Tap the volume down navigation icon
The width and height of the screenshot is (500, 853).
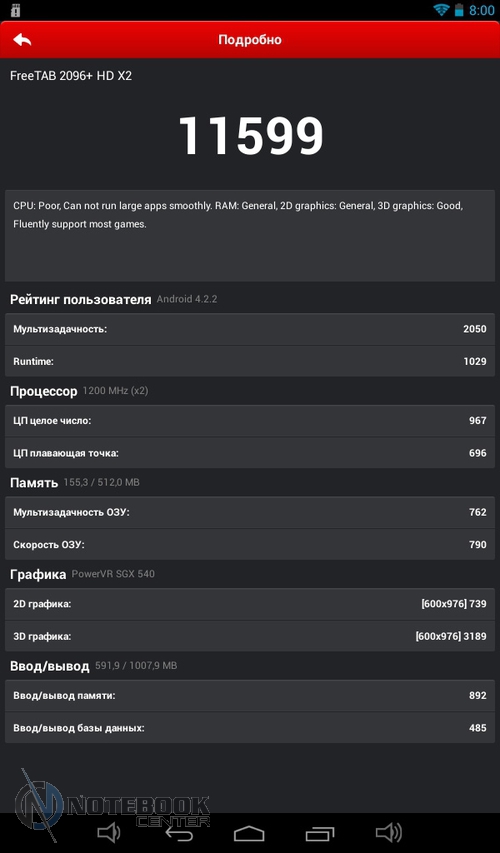coord(108,832)
